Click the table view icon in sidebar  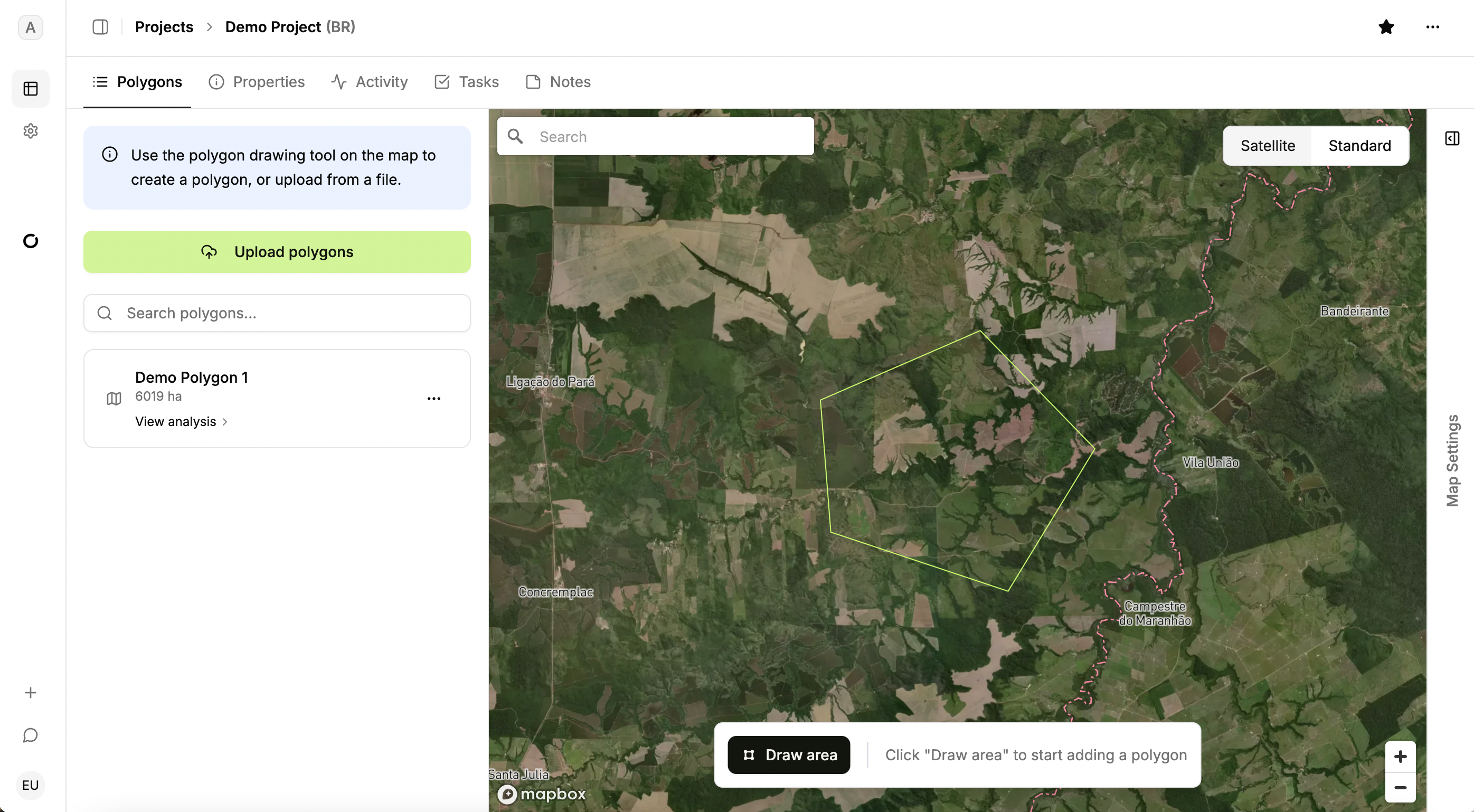pos(30,89)
